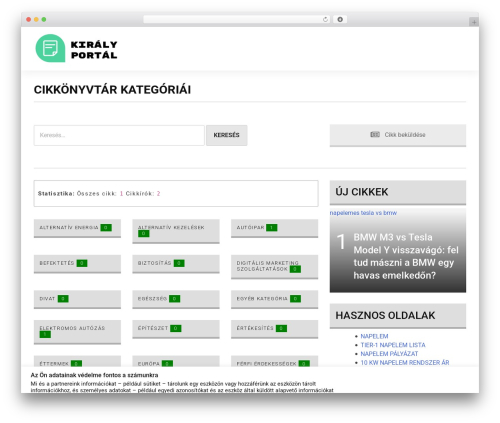The image size is (500, 423).
Task: Click the Cikk beküldése button
Action: 398,135
